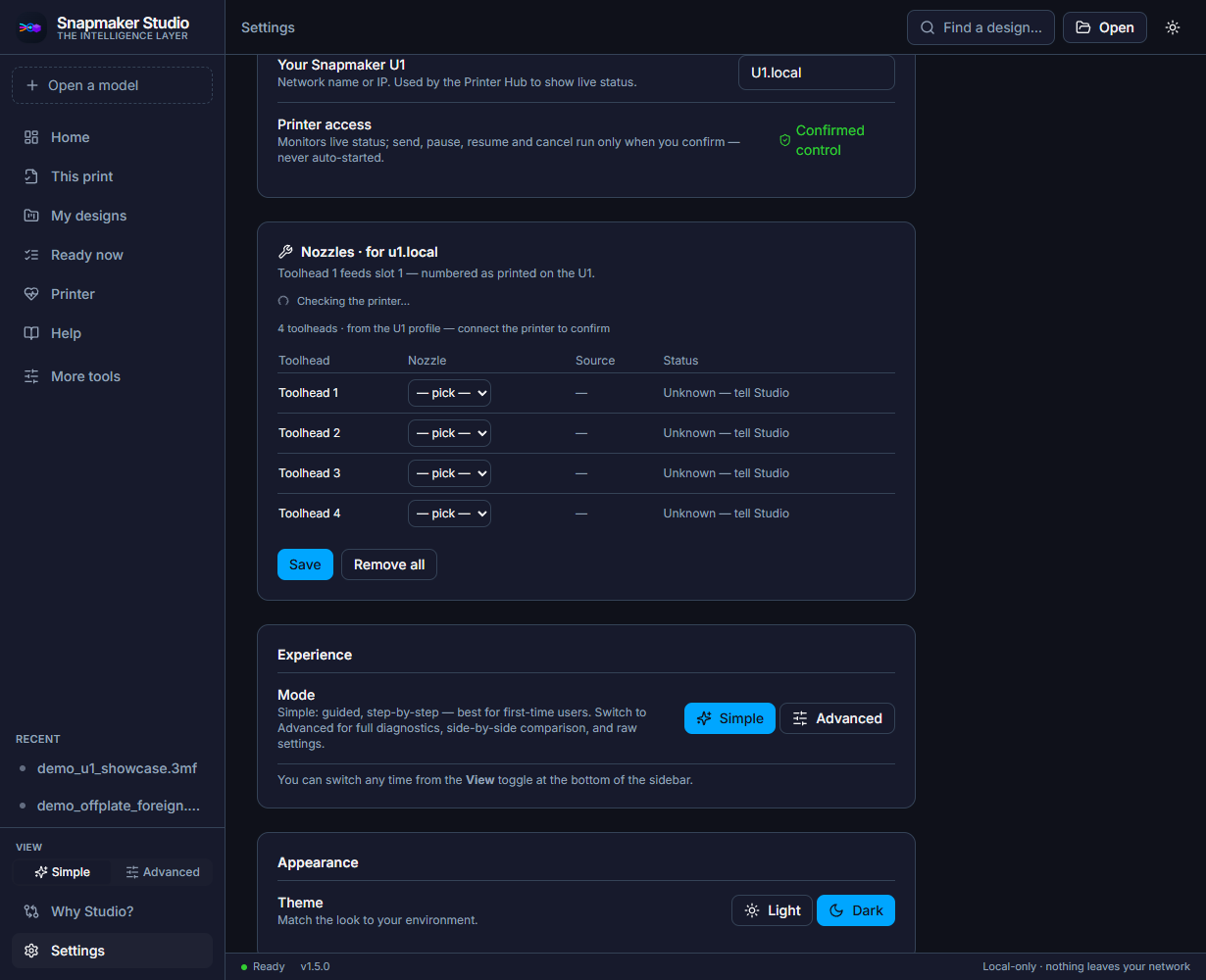Open recent file demo_offplate_foreign

click(112, 806)
